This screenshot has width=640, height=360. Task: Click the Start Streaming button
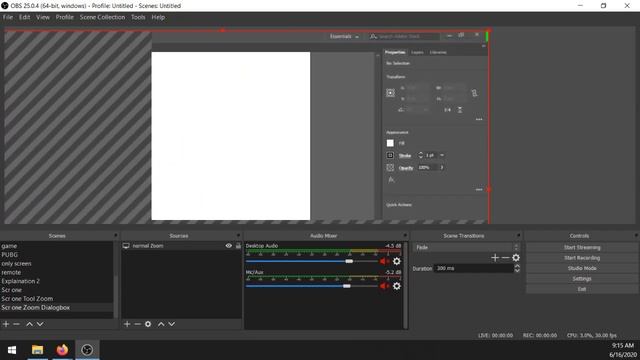(x=582, y=247)
